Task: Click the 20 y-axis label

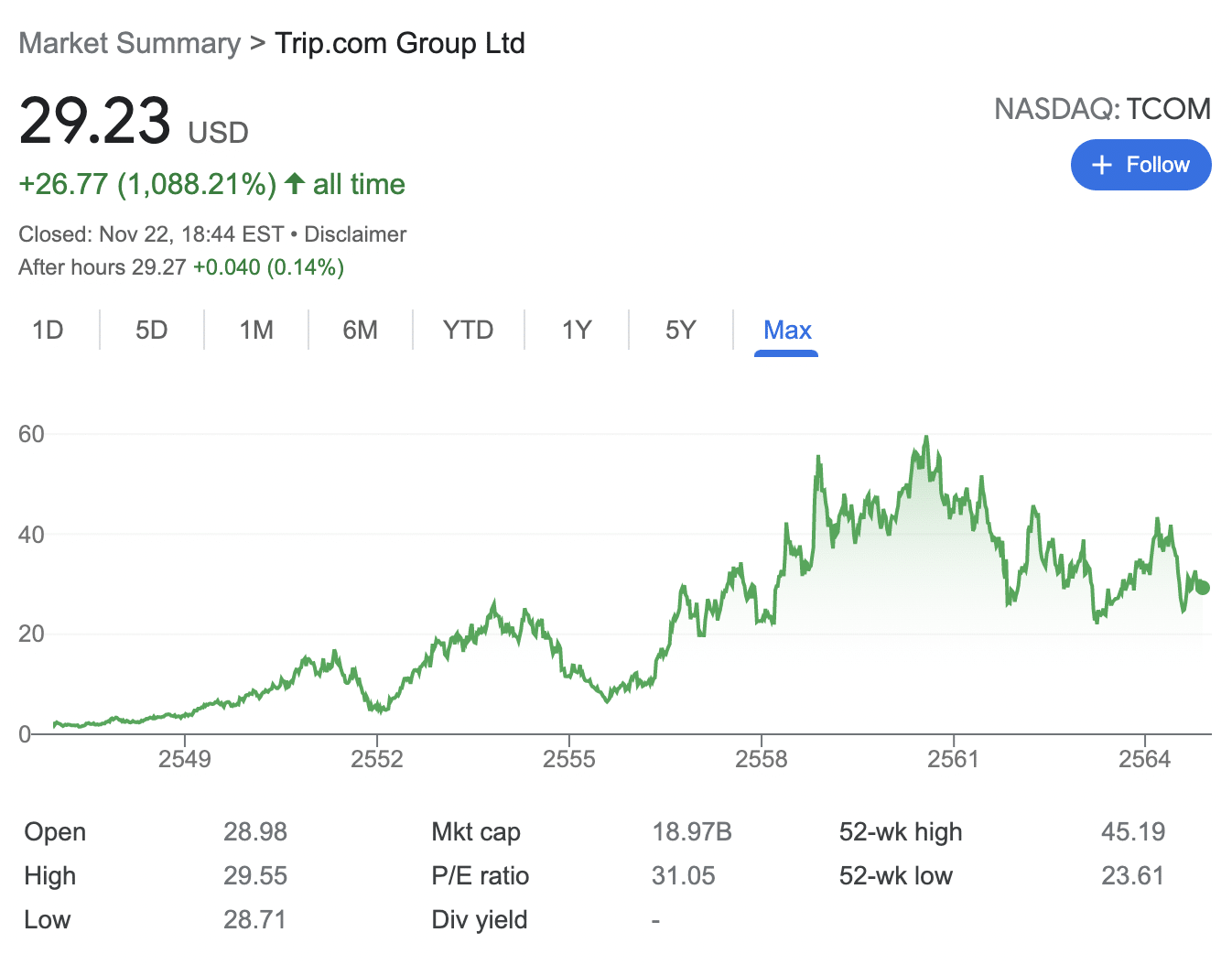Action: coord(31,634)
